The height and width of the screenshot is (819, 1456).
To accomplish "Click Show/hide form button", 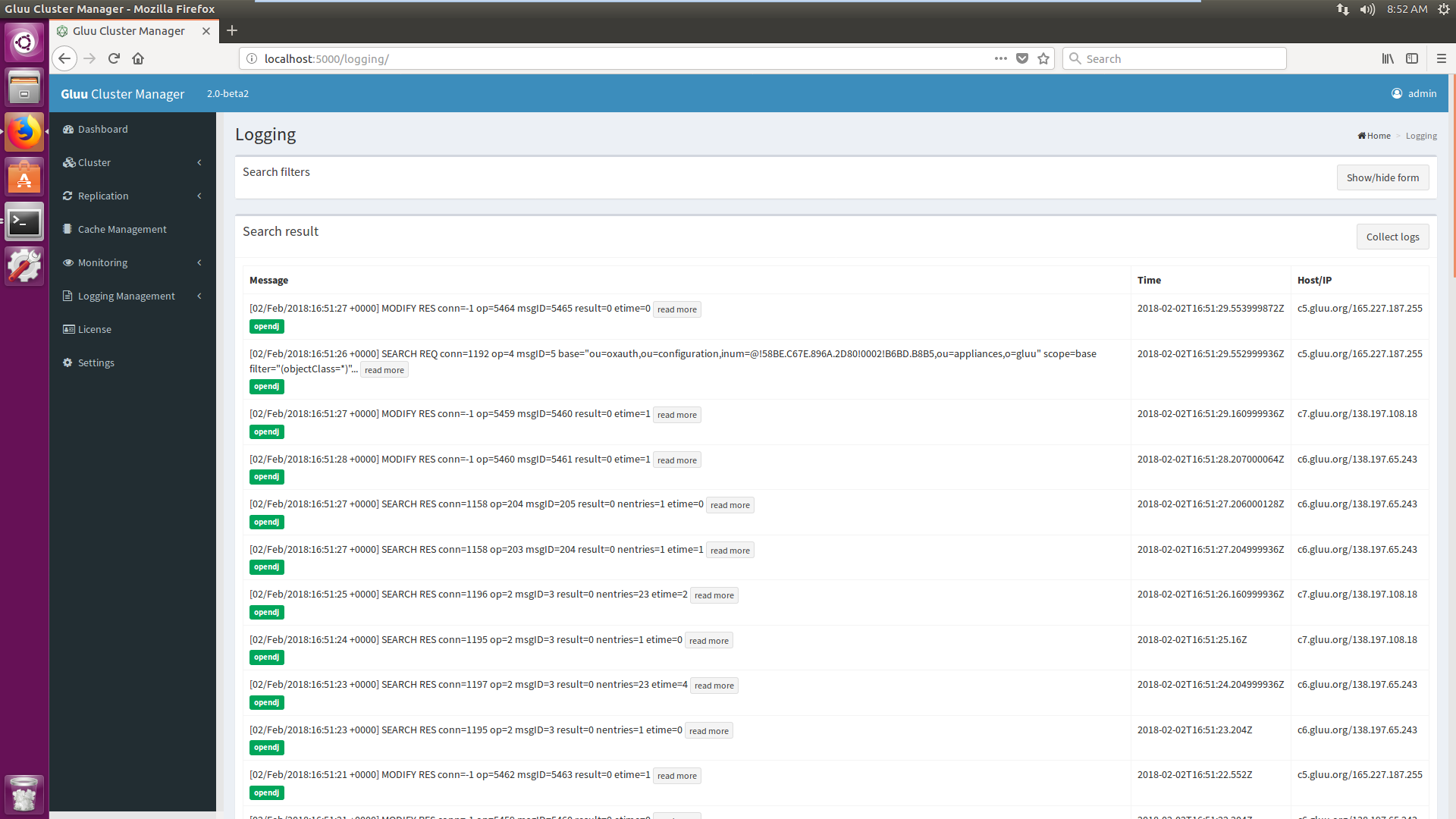I will pyautogui.click(x=1383, y=177).
